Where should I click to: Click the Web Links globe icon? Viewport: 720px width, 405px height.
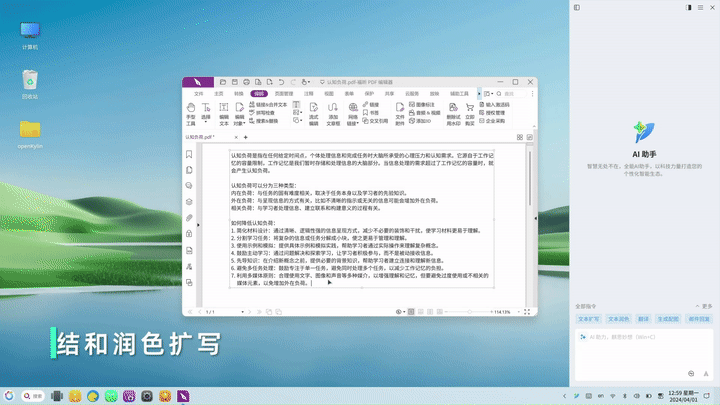[353, 107]
